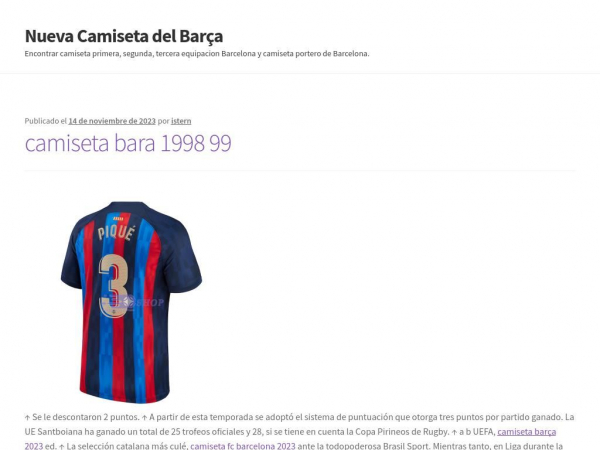Click the Barcelona striped jersey image
Screen dimensions: 600x450
click(x=131, y=302)
